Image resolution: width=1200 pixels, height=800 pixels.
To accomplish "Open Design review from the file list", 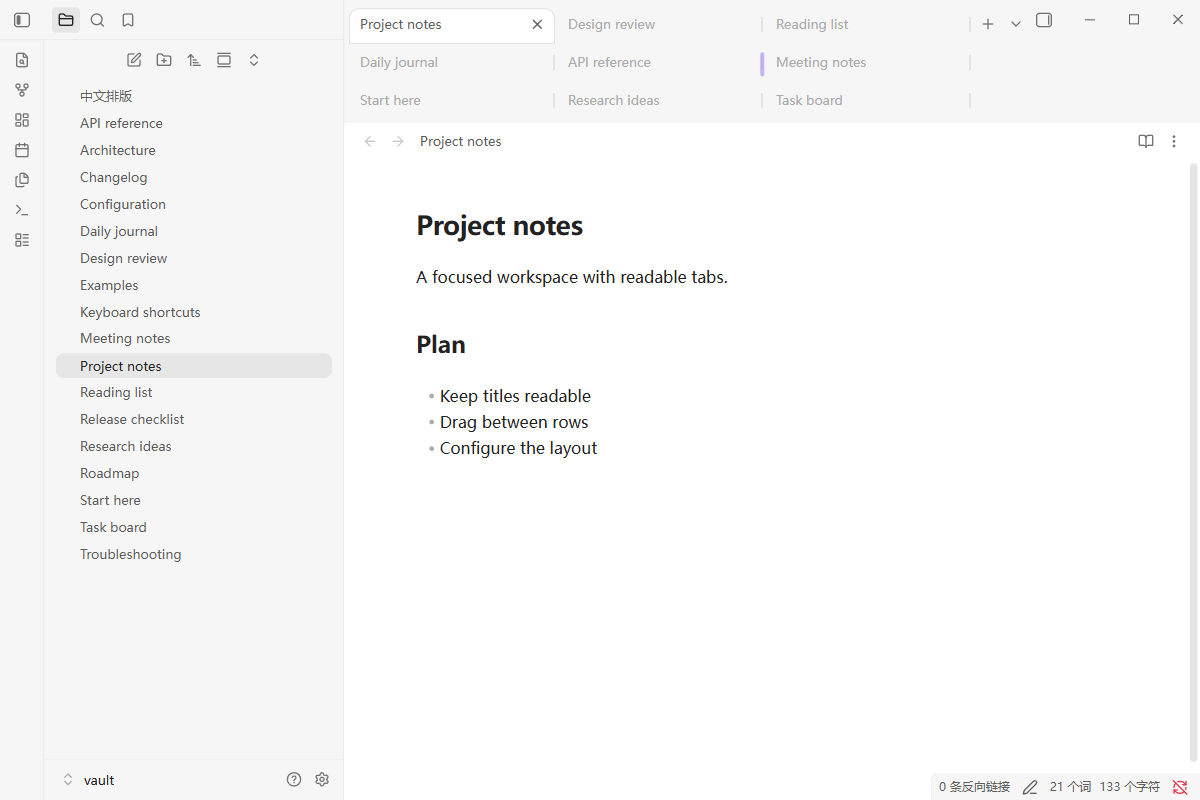I will pyautogui.click(x=194, y=258).
